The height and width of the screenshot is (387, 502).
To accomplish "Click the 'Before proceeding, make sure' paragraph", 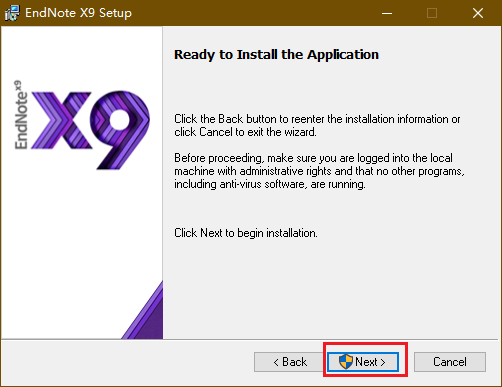I will click(319, 171).
